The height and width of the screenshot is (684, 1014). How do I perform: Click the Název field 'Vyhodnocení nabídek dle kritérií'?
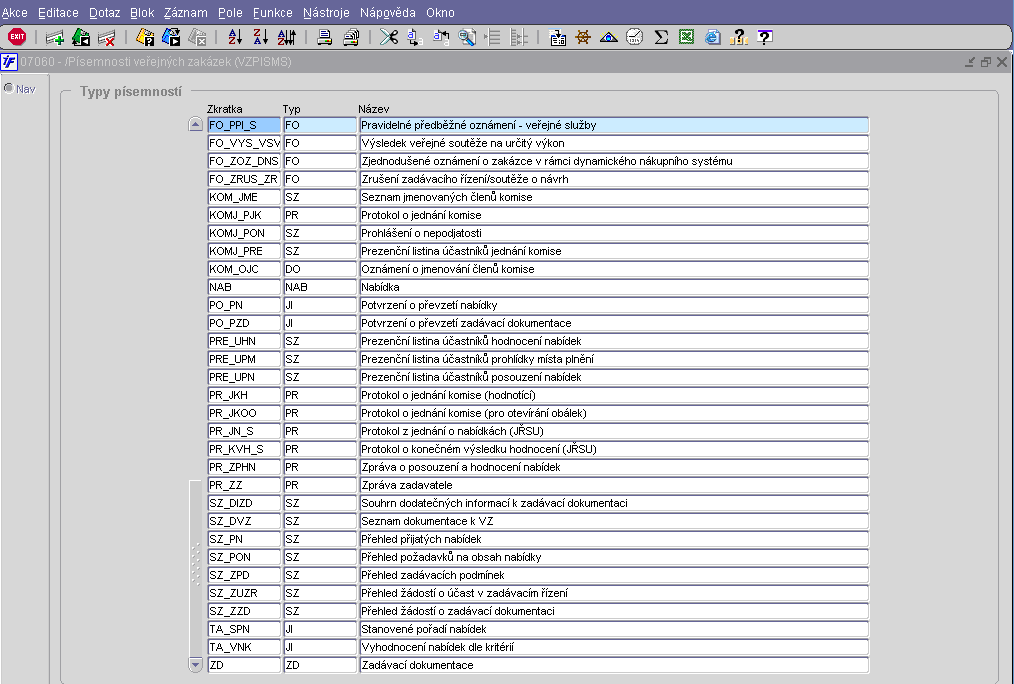[x=614, y=647]
